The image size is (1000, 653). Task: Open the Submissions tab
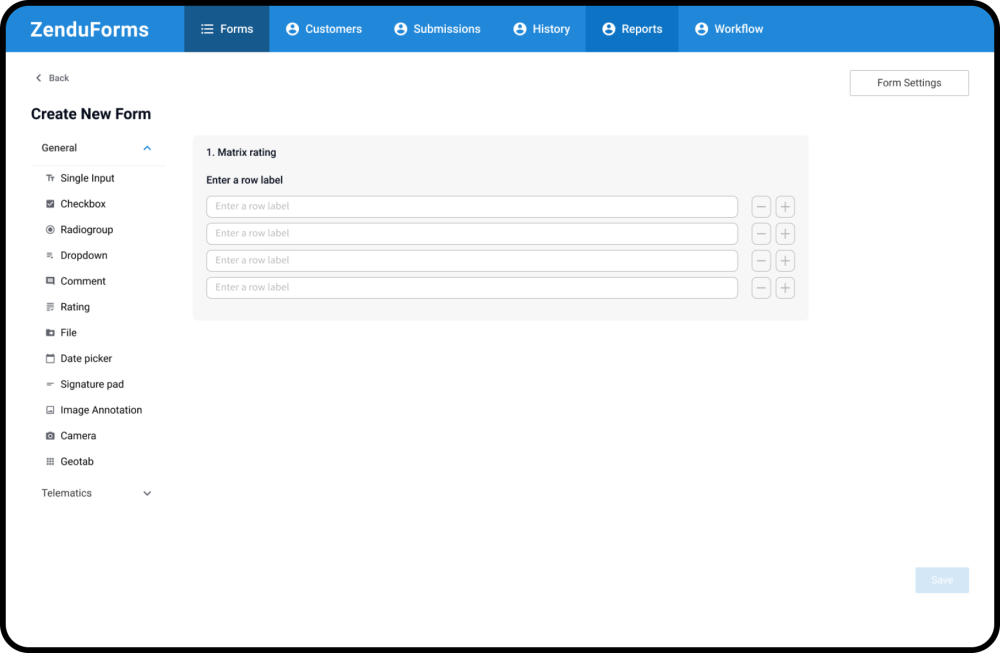coord(437,29)
